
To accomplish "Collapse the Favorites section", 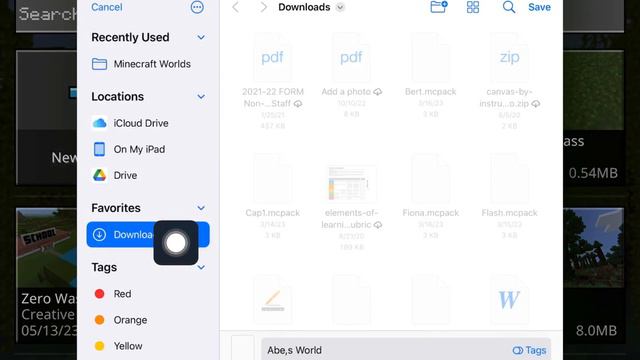I will pyautogui.click(x=201, y=208).
